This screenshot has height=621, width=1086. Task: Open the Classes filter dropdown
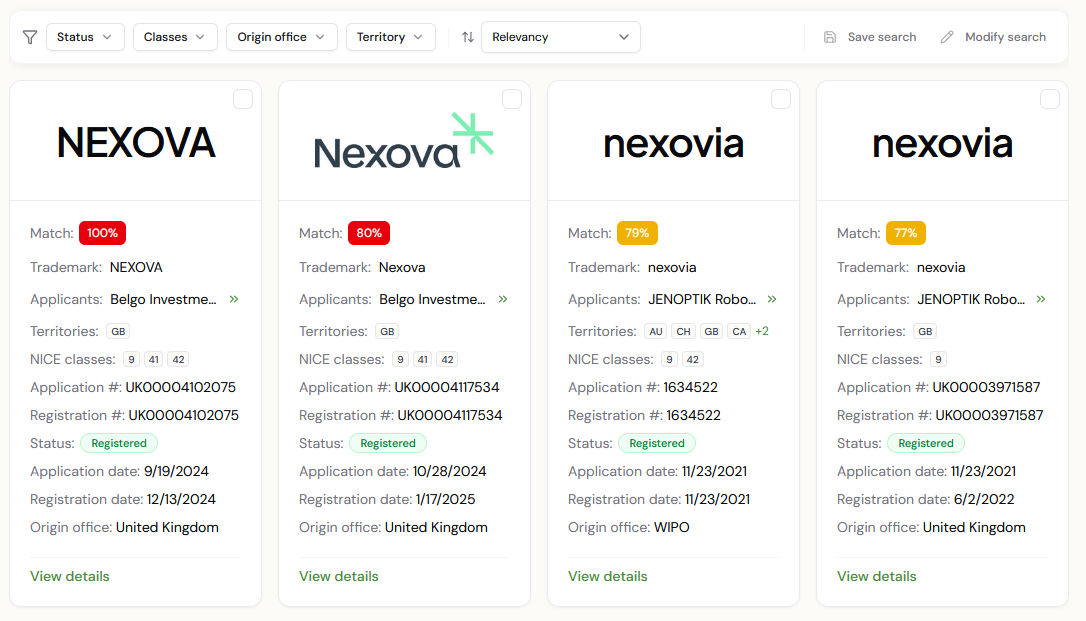click(176, 37)
